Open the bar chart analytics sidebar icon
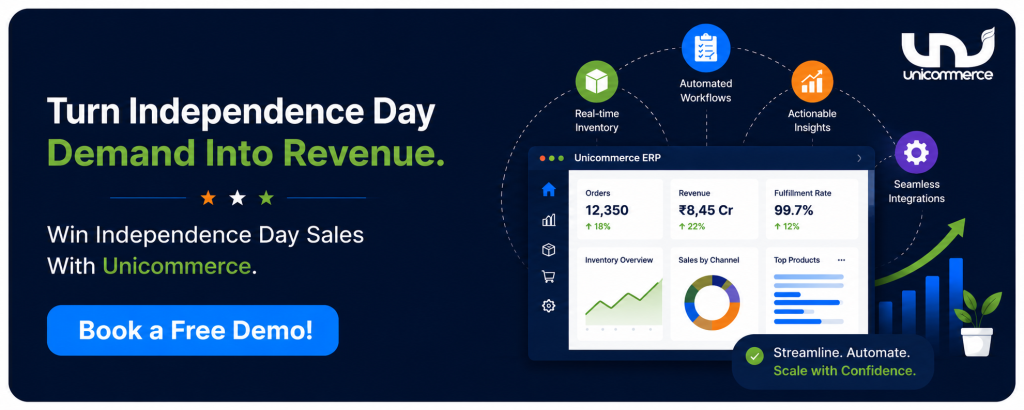The width and height of the screenshot is (1024, 410). [549, 221]
